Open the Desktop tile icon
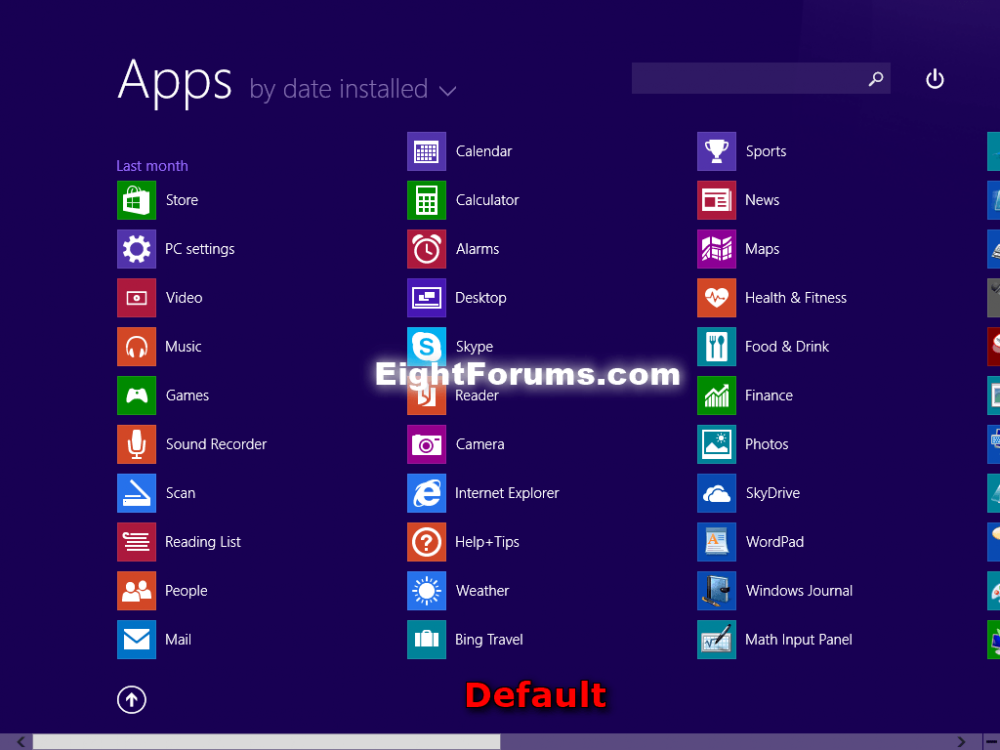 tap(427, 297)
